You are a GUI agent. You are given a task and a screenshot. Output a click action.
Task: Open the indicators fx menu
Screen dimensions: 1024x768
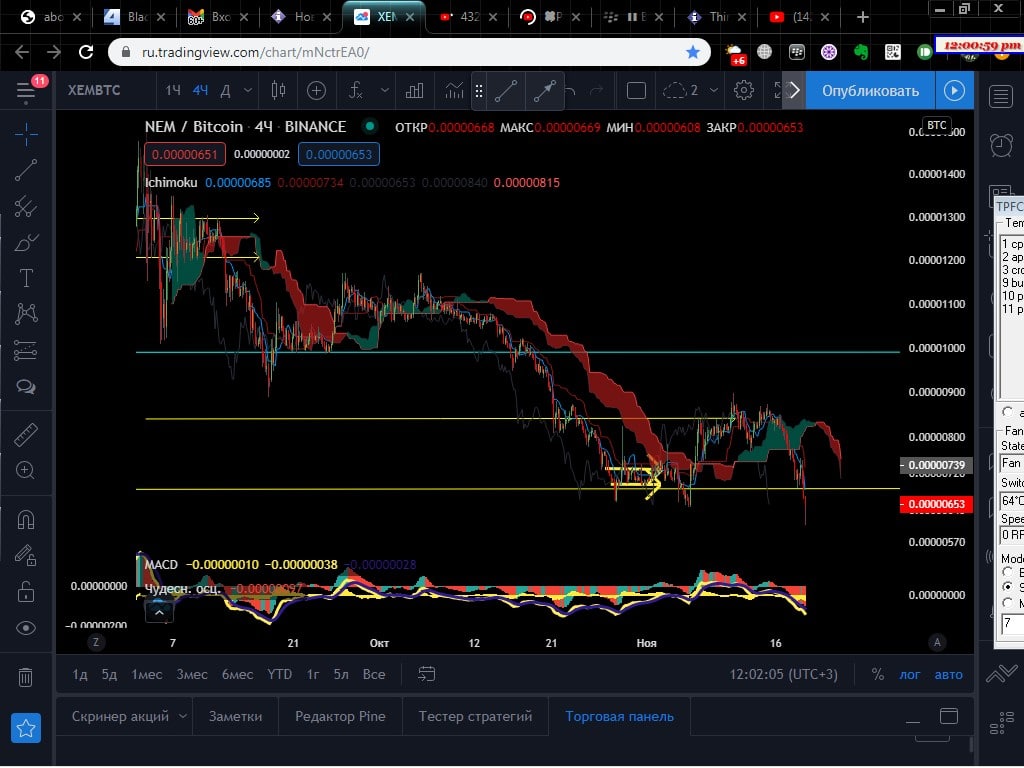(x=355, y=91)
